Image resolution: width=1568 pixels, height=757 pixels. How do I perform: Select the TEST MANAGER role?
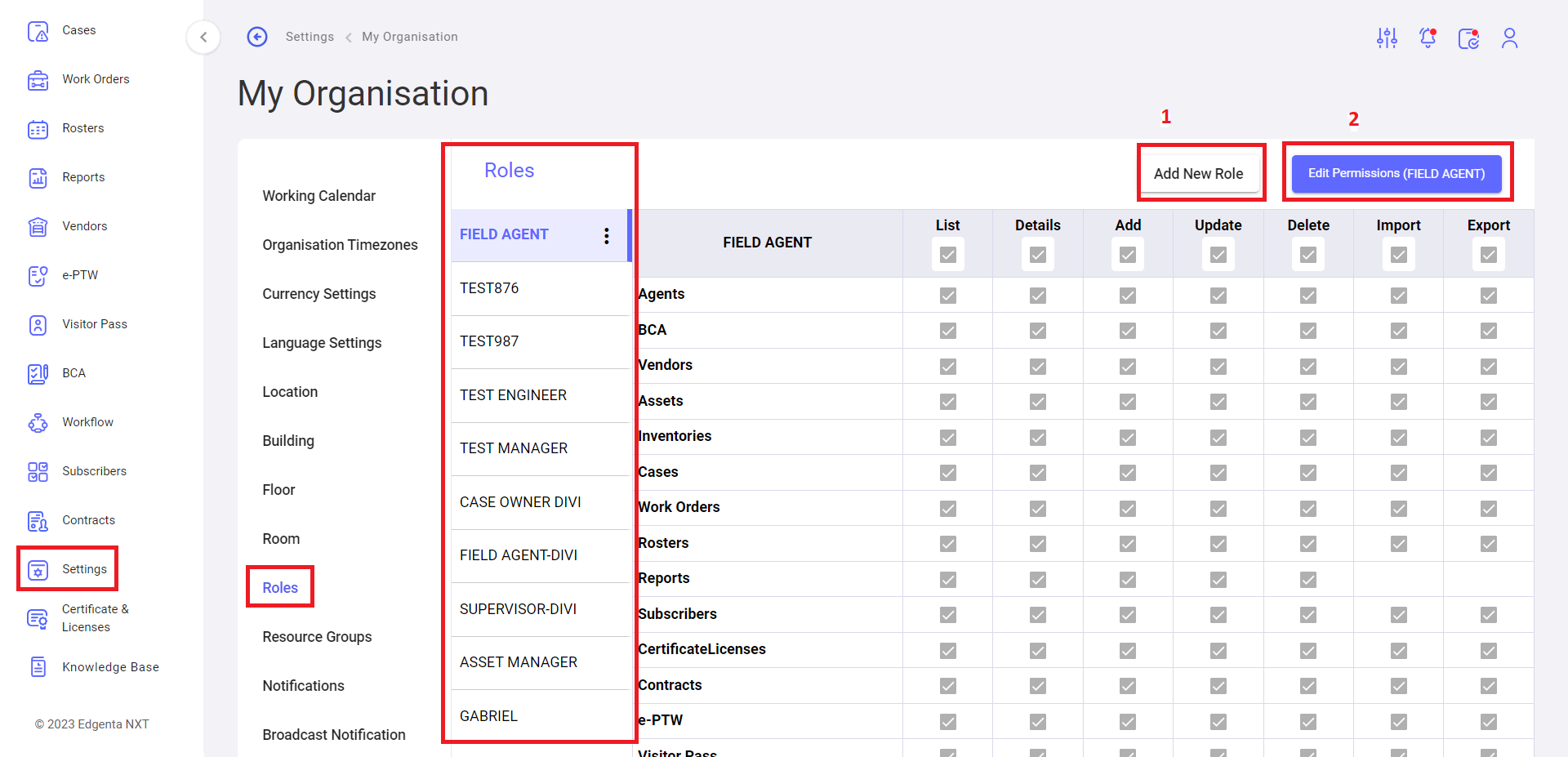(514, 448)
